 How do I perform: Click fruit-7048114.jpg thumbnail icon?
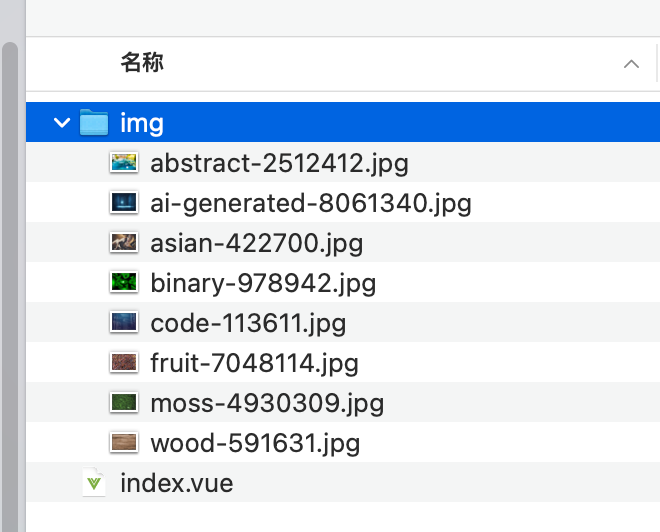[124, 362]
